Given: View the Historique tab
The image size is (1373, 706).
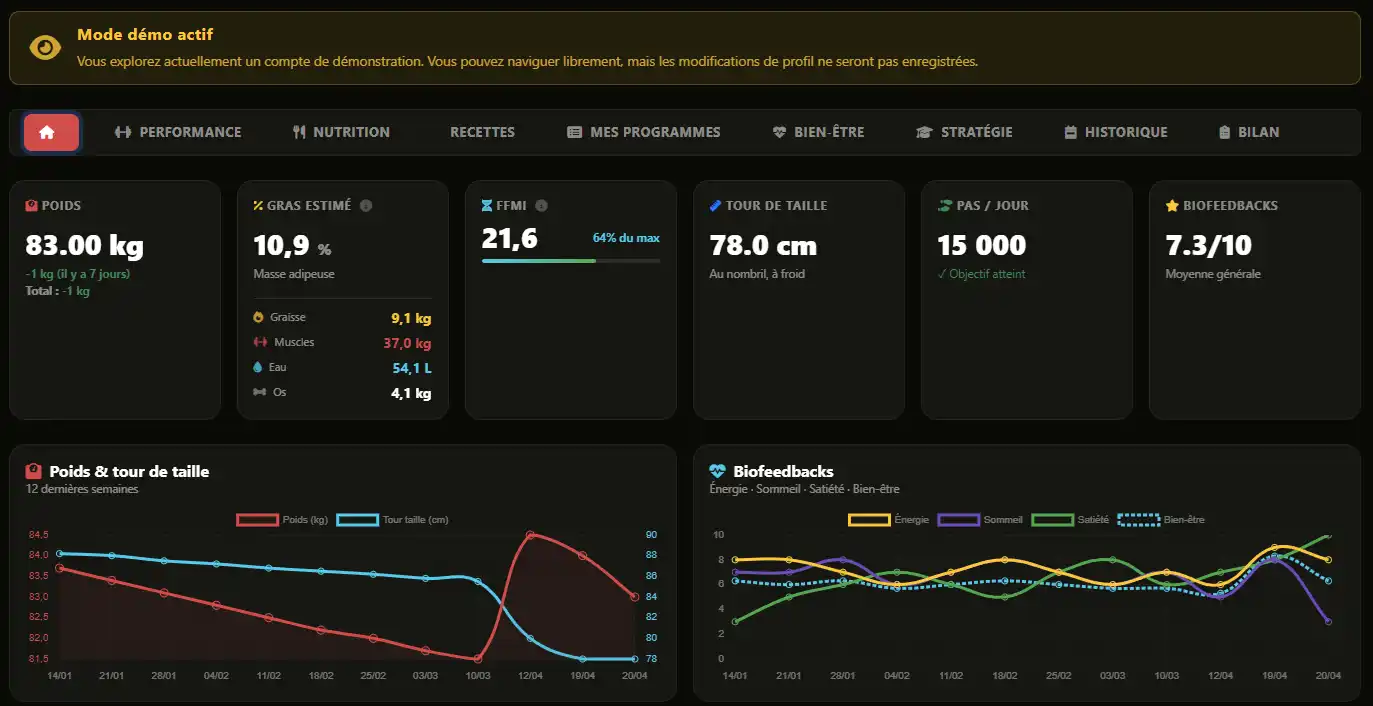Looking at the screenshot, I should [1115, 132].
